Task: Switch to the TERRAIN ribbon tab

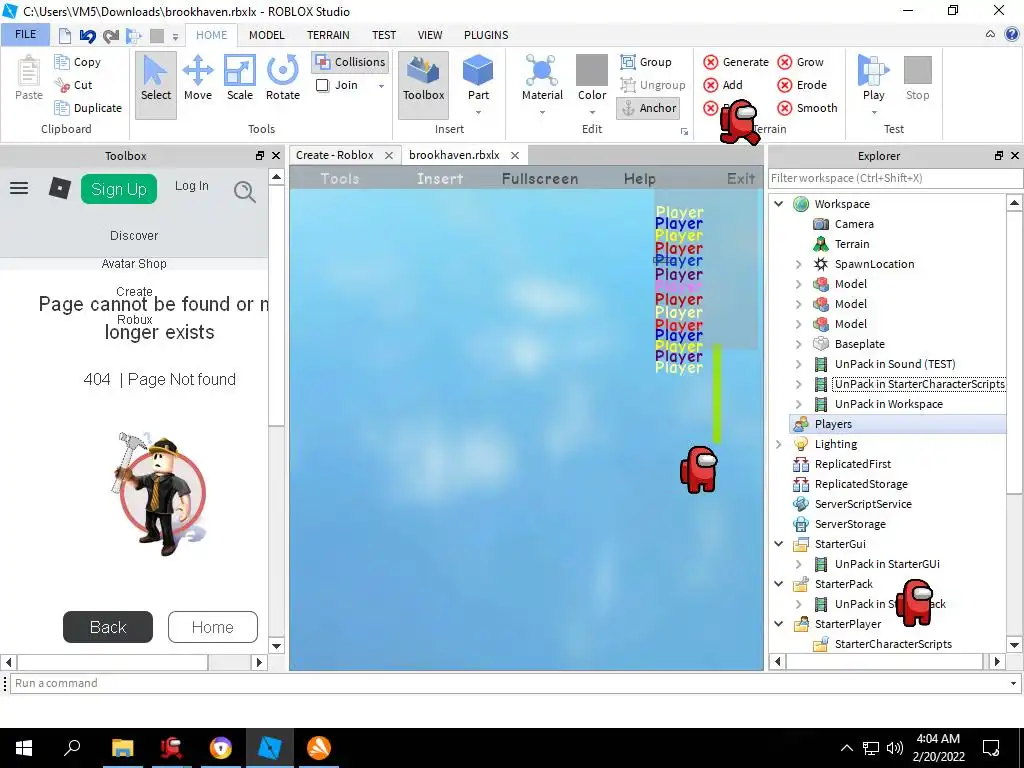Action: pos(328,35)
